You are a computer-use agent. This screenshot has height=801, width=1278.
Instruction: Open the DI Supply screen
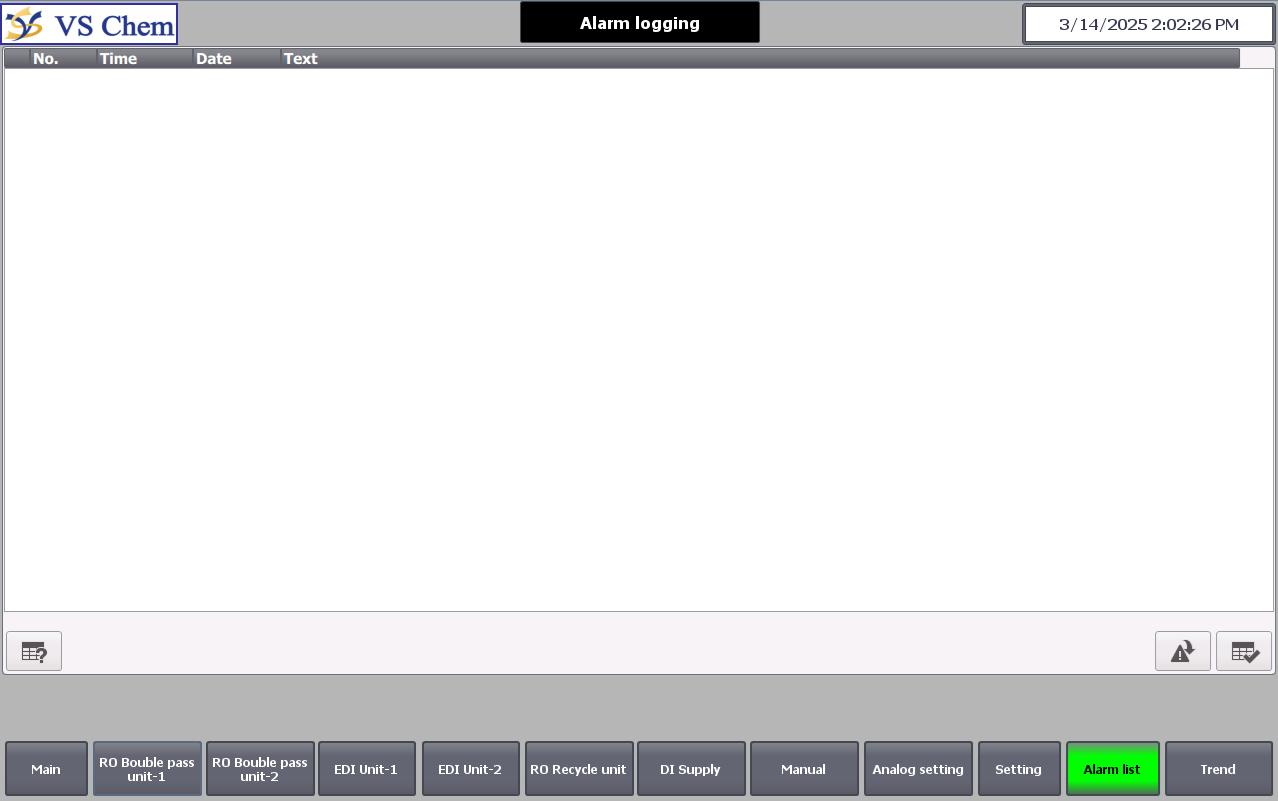[691, 769]
